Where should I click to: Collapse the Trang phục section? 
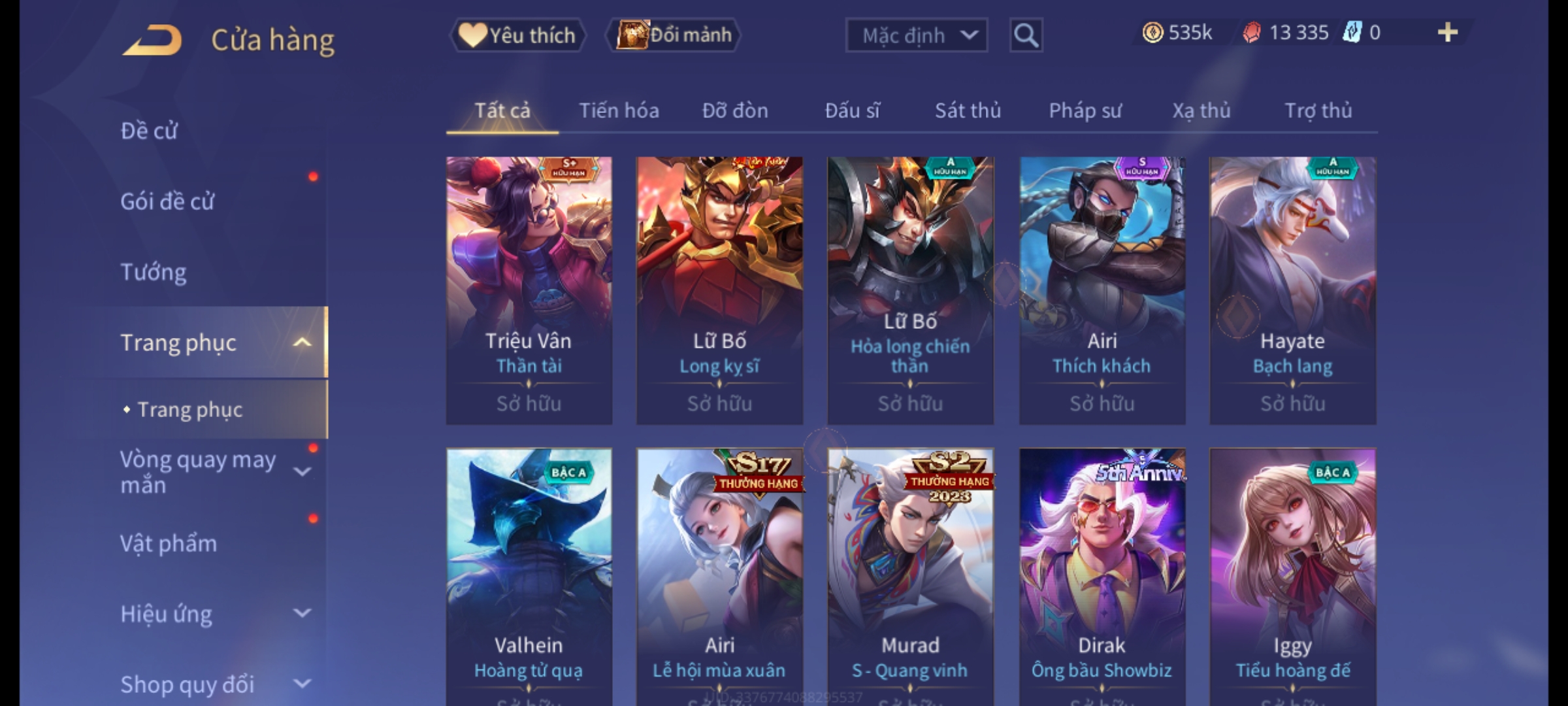pos(302,343)
